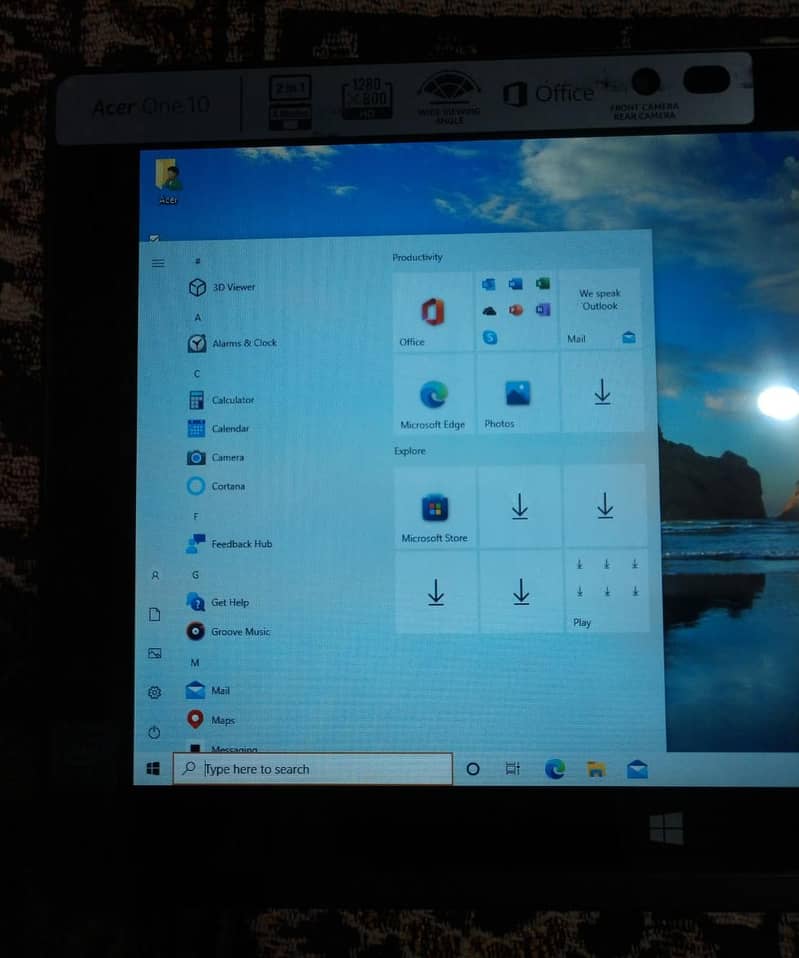Open Settings gear in Start sidebar

pyautogui.click(x=155, y=692)
